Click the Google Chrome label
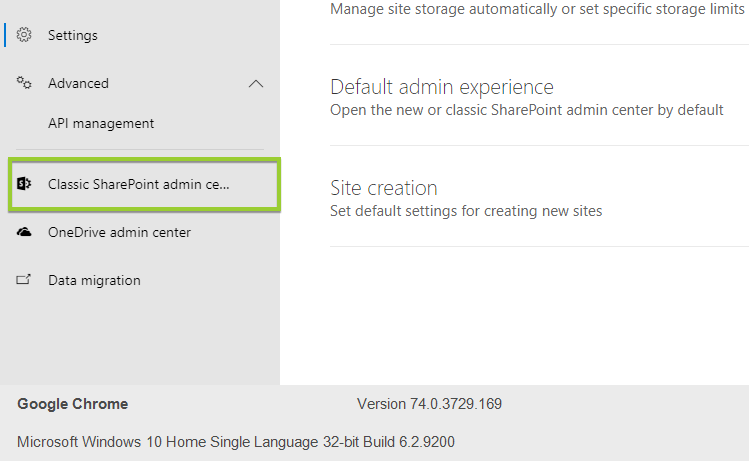The height and width of the screenshot is (461, 749). click(x=73, y=404)
